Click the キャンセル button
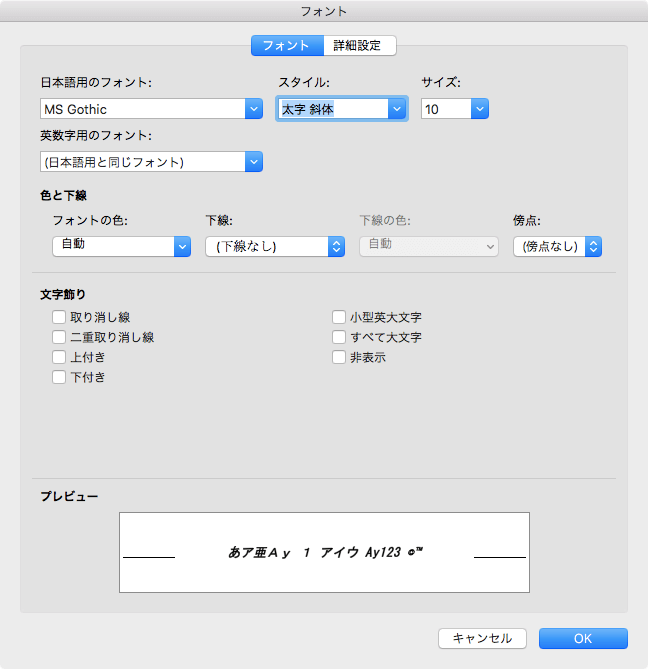Viewport: 648px width, 669px height. (x=482, y=638)
